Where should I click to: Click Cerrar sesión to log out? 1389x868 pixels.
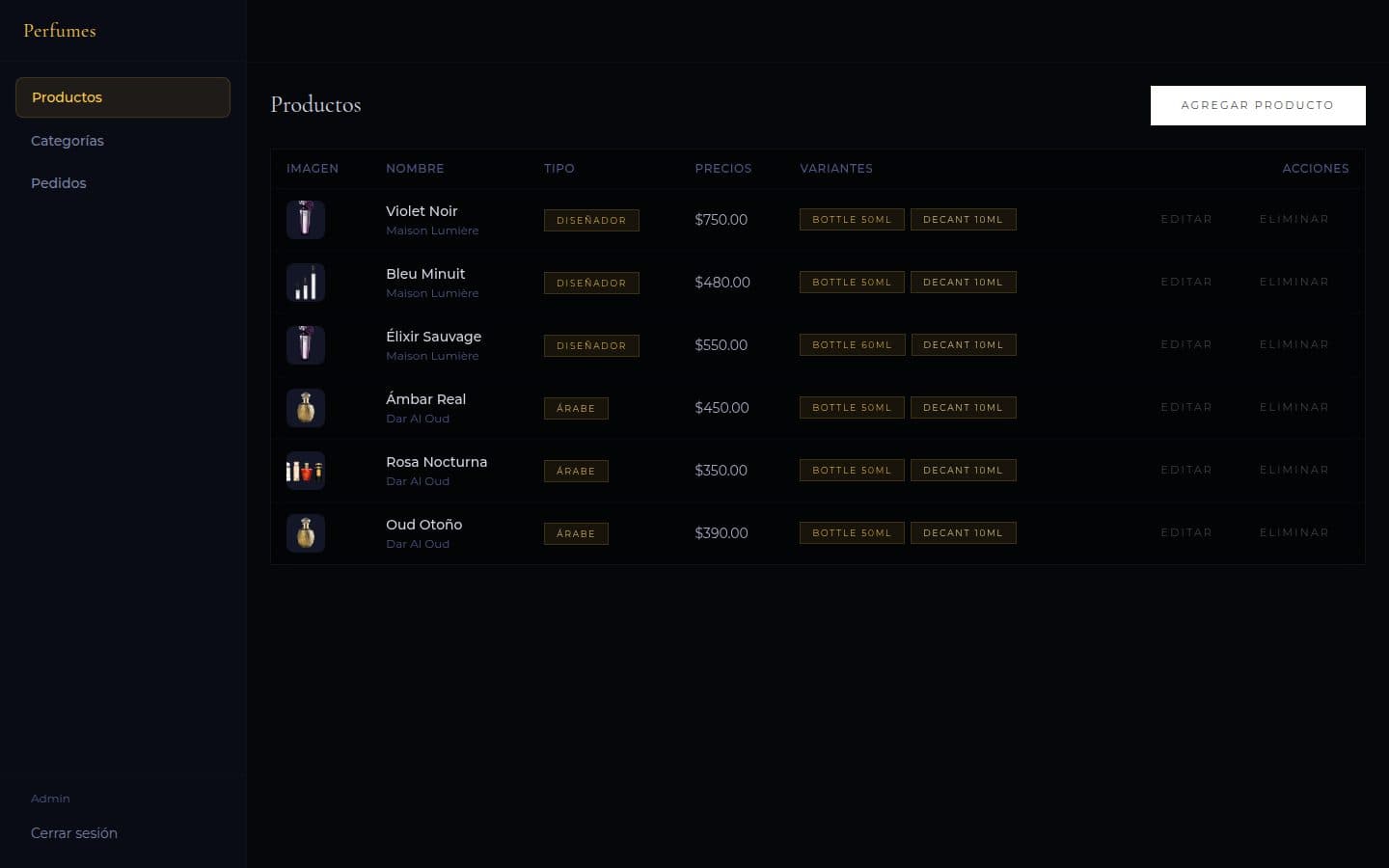pos(74,833)
